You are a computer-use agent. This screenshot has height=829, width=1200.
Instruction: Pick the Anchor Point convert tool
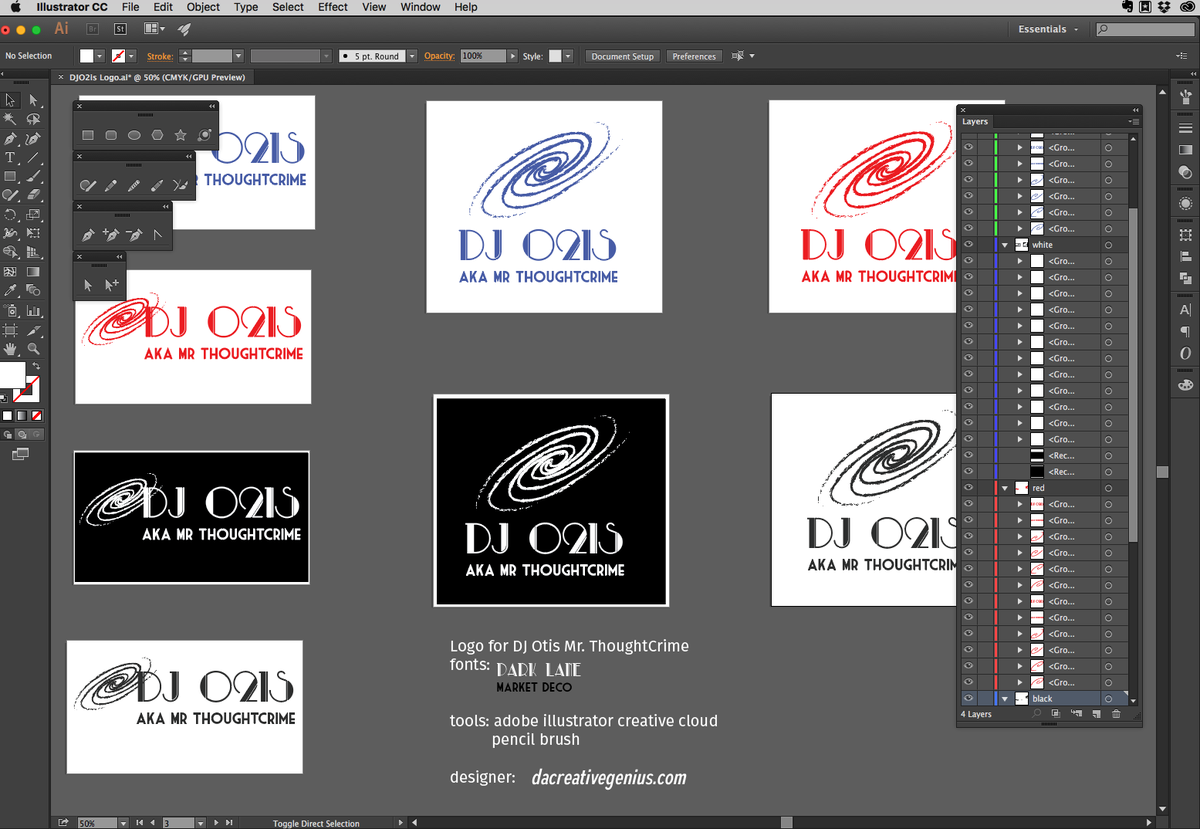pos(157,235)
